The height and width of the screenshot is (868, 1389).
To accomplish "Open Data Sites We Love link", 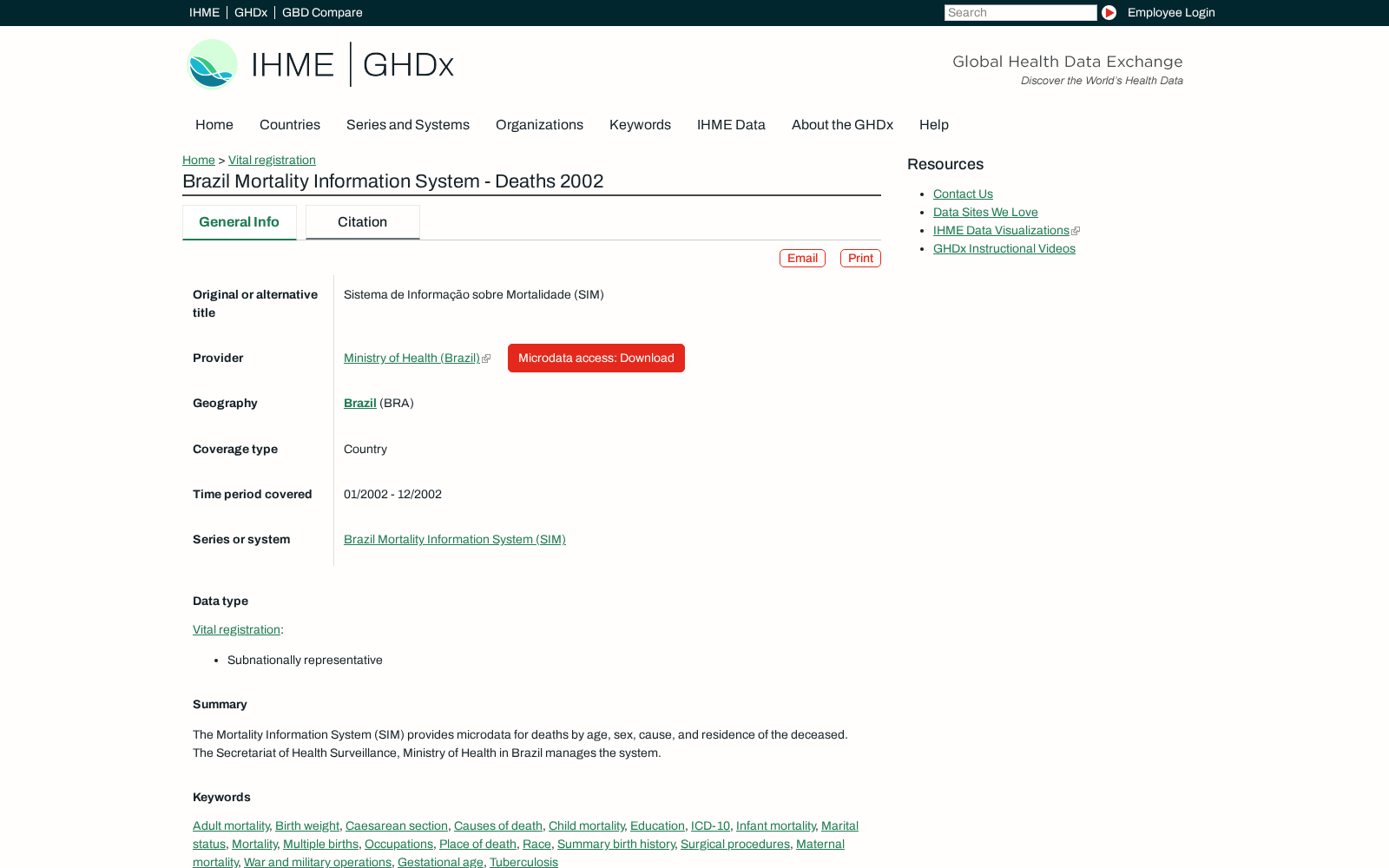I will click(985, 212).
